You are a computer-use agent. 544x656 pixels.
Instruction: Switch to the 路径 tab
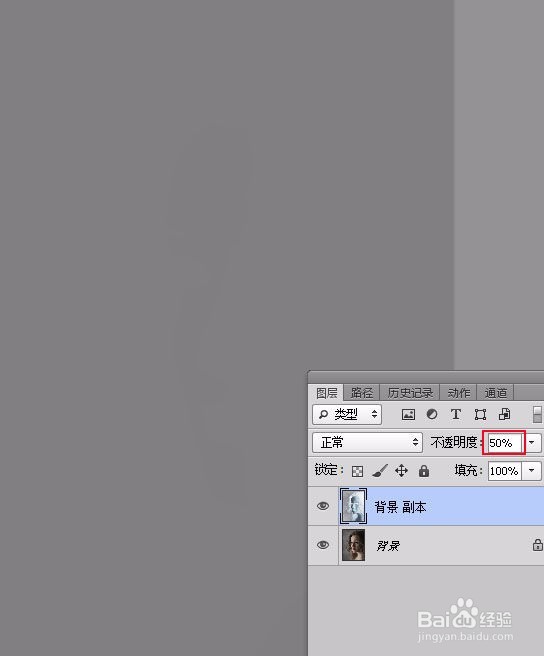tap(362, 393)
